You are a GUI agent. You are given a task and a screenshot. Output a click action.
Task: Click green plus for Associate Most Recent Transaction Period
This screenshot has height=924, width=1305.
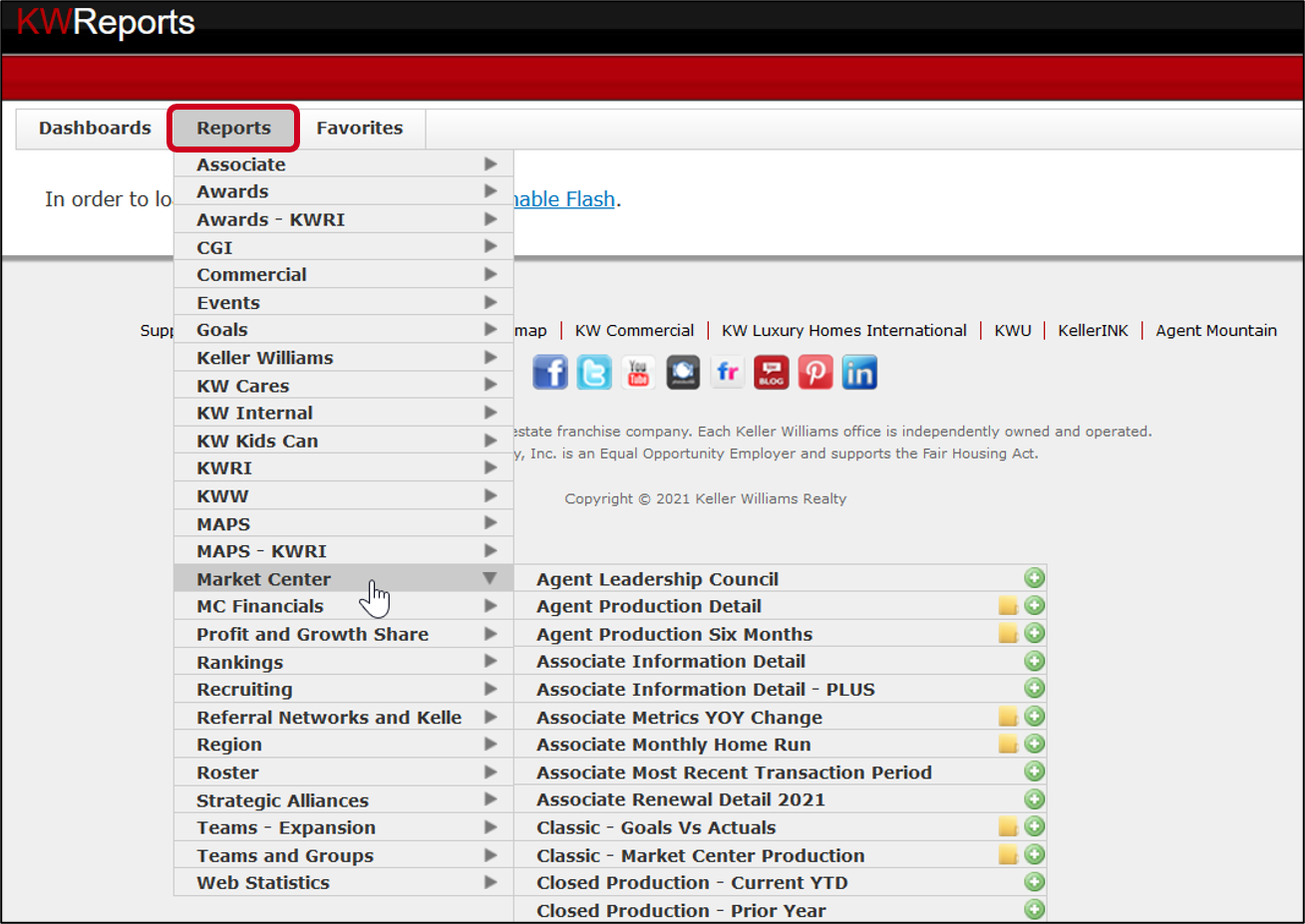tap(1035, 771)
